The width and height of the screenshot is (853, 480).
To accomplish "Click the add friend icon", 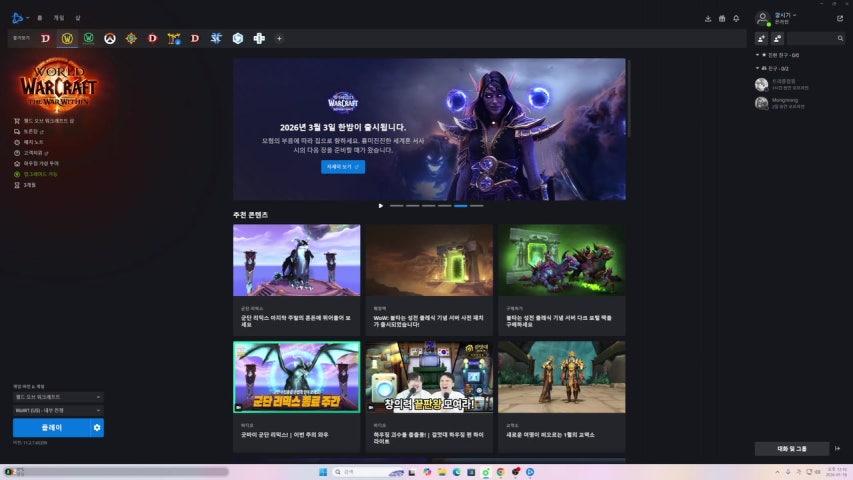I will point(761,38).
